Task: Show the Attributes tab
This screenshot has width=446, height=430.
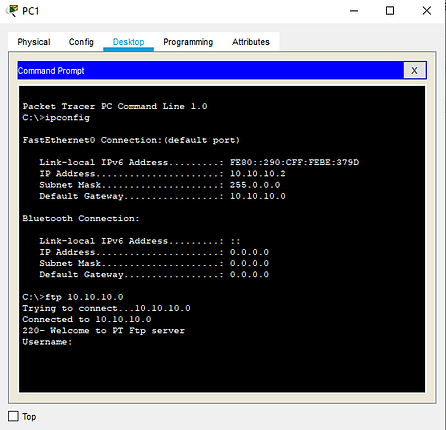Action: click(x=251, y=42)
